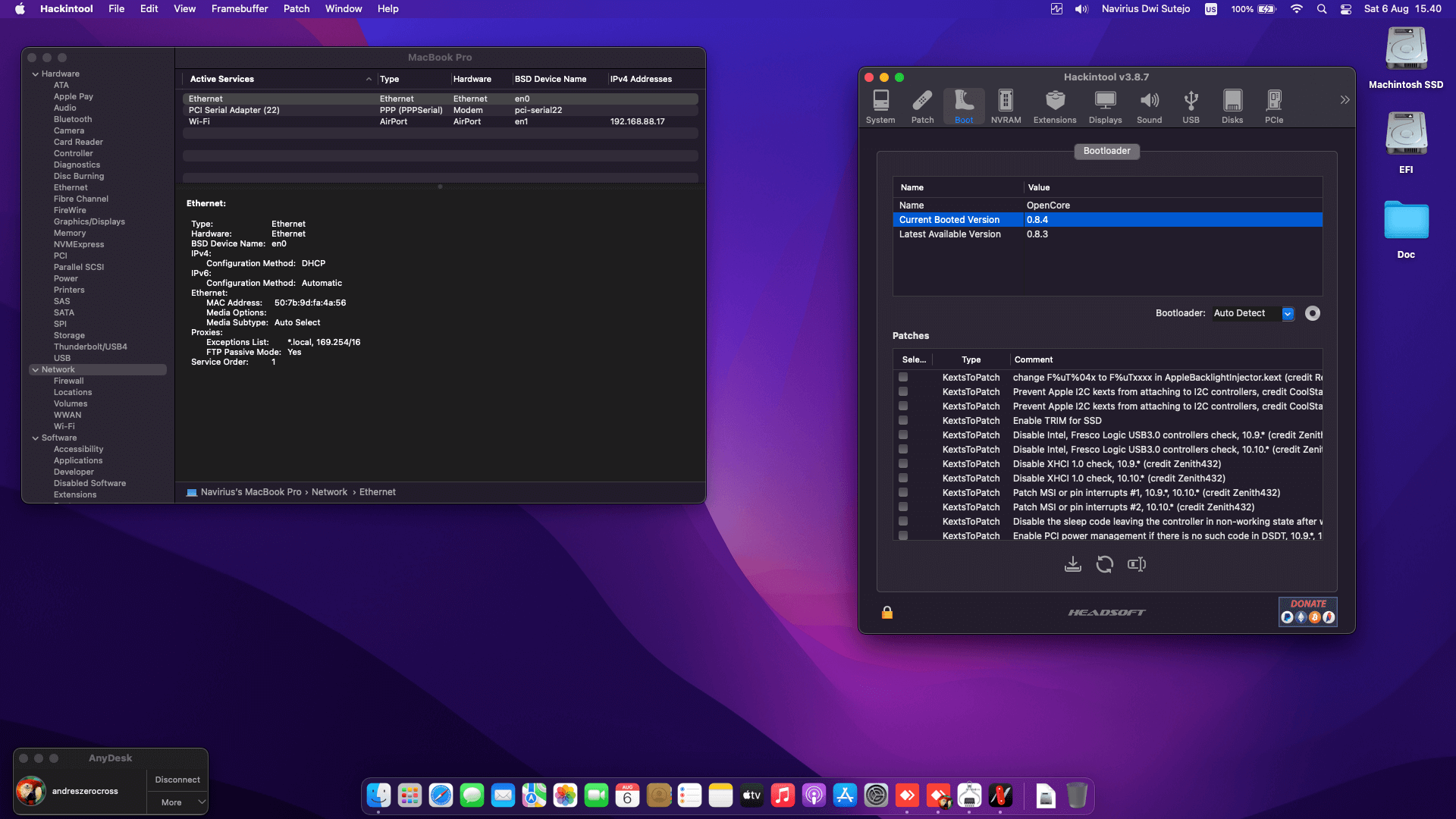Check the AppleBacklightInjector patch checkbox
1456x819 pixels.
[x=902, y=377]
